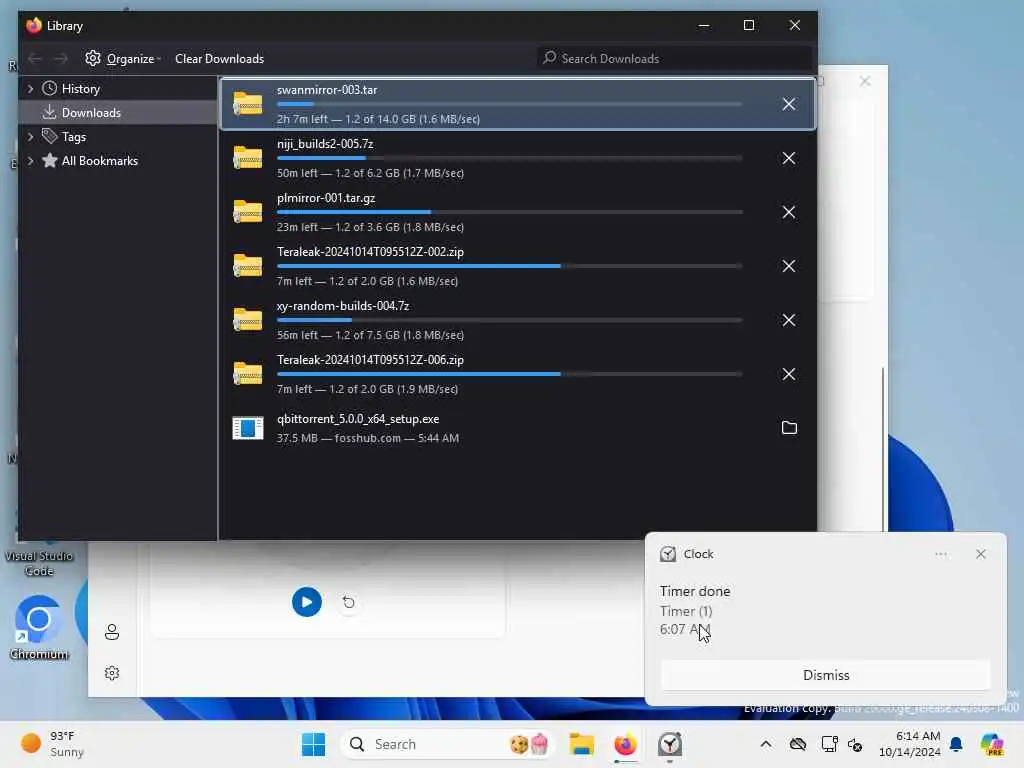Viewport: 1024px width, 768px height.
Task: Open File Explorer from taskbar
Action: 581,744
